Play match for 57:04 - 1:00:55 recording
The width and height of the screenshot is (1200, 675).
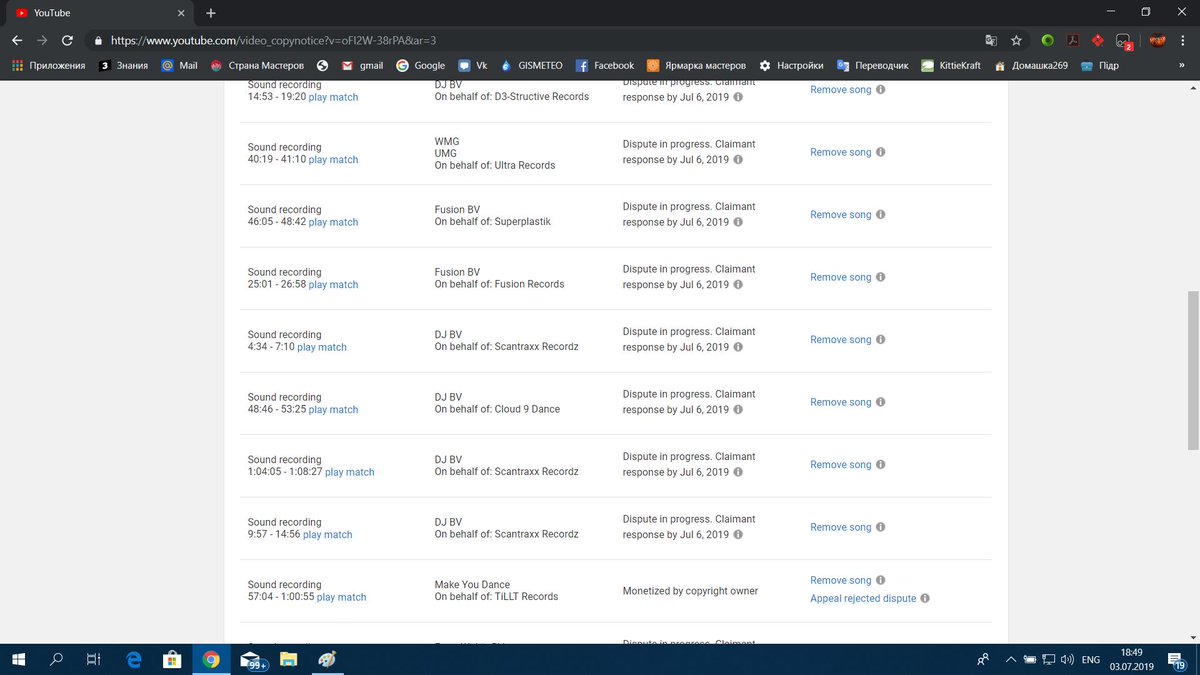[x=342, y=597]
